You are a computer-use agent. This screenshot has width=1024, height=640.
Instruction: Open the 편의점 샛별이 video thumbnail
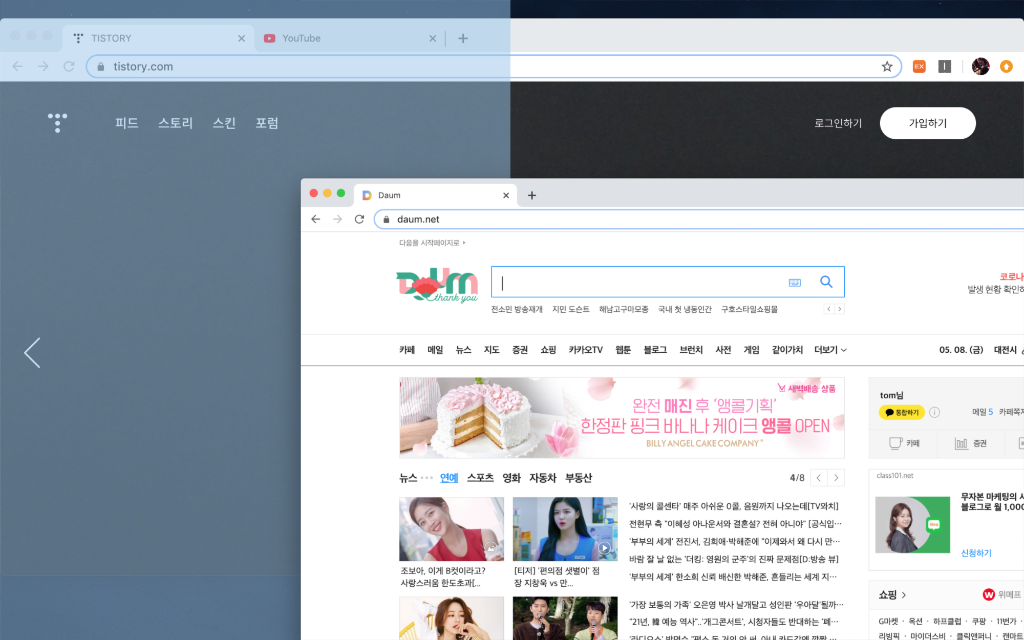pyautogui.click(x=565, y=529)
